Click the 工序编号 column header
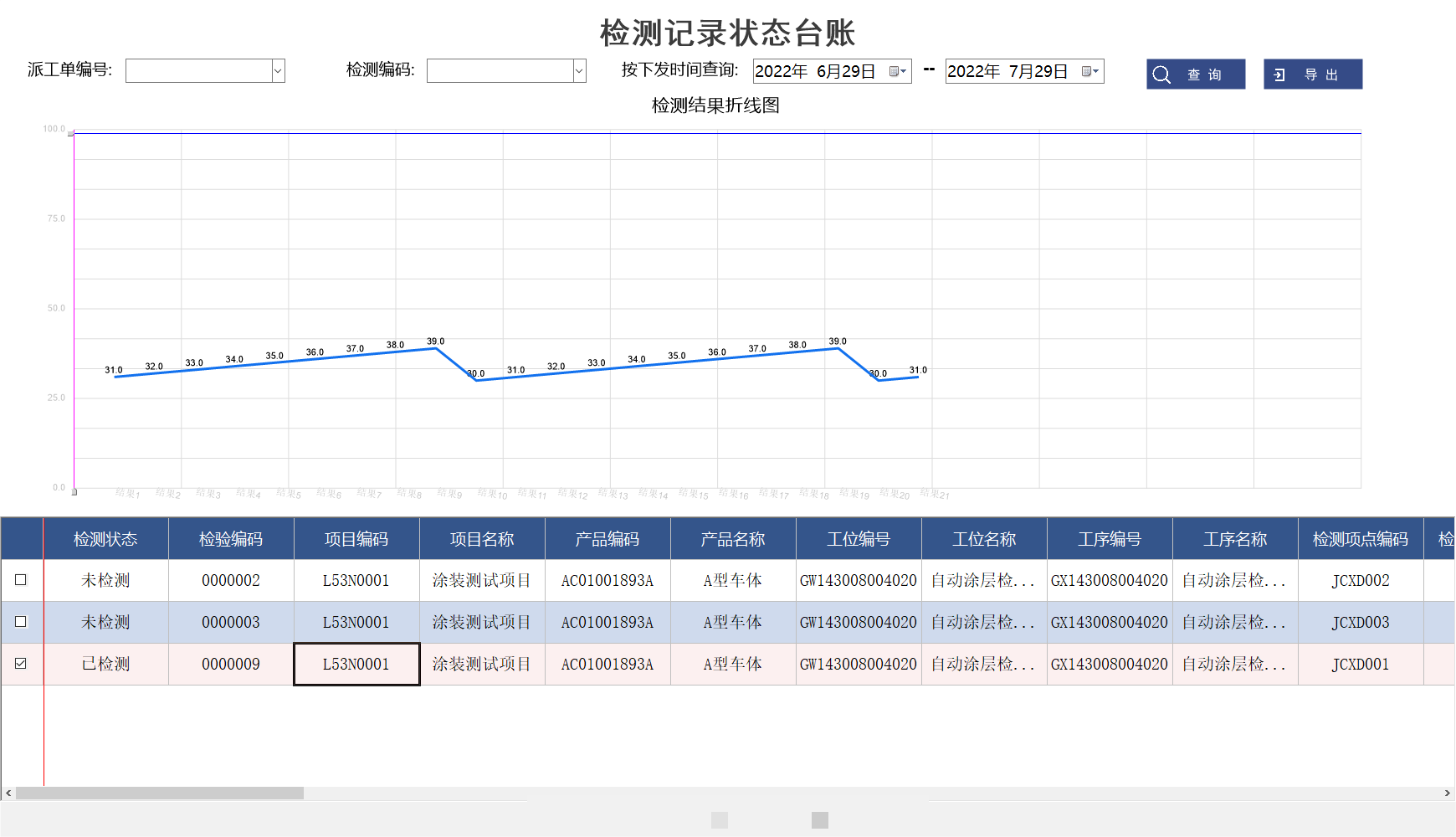 1110,539
